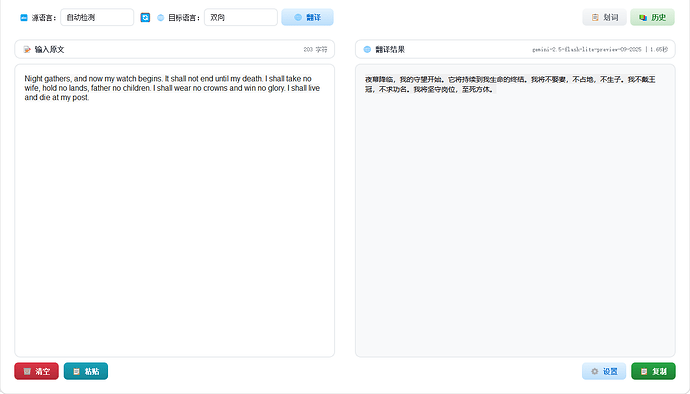
Task: Open the 历史 history button
Action: click(652, 18)
